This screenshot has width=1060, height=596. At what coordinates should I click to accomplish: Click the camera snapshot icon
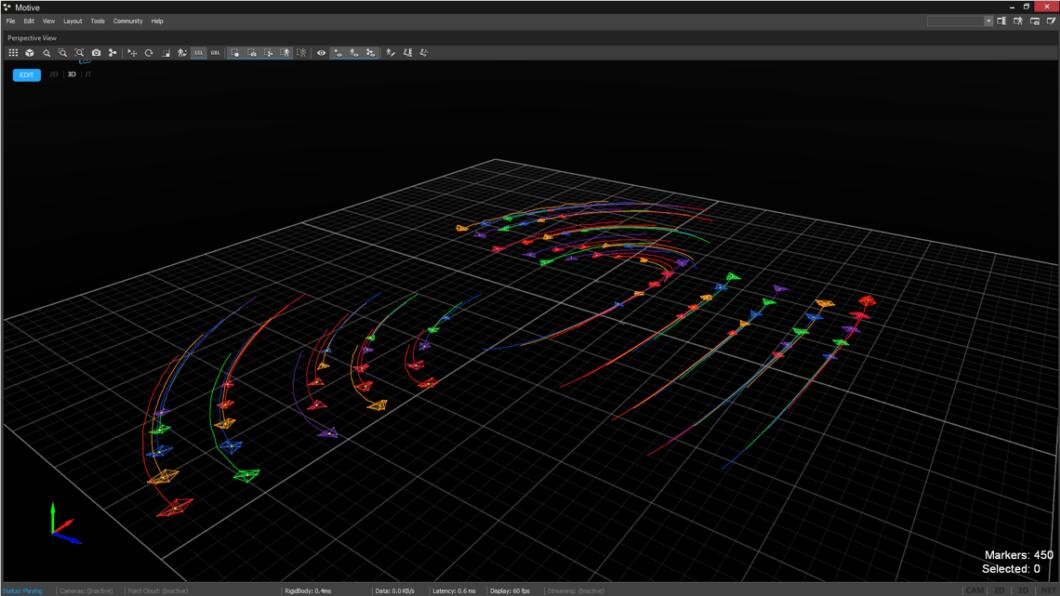click(x=96, y=53)
